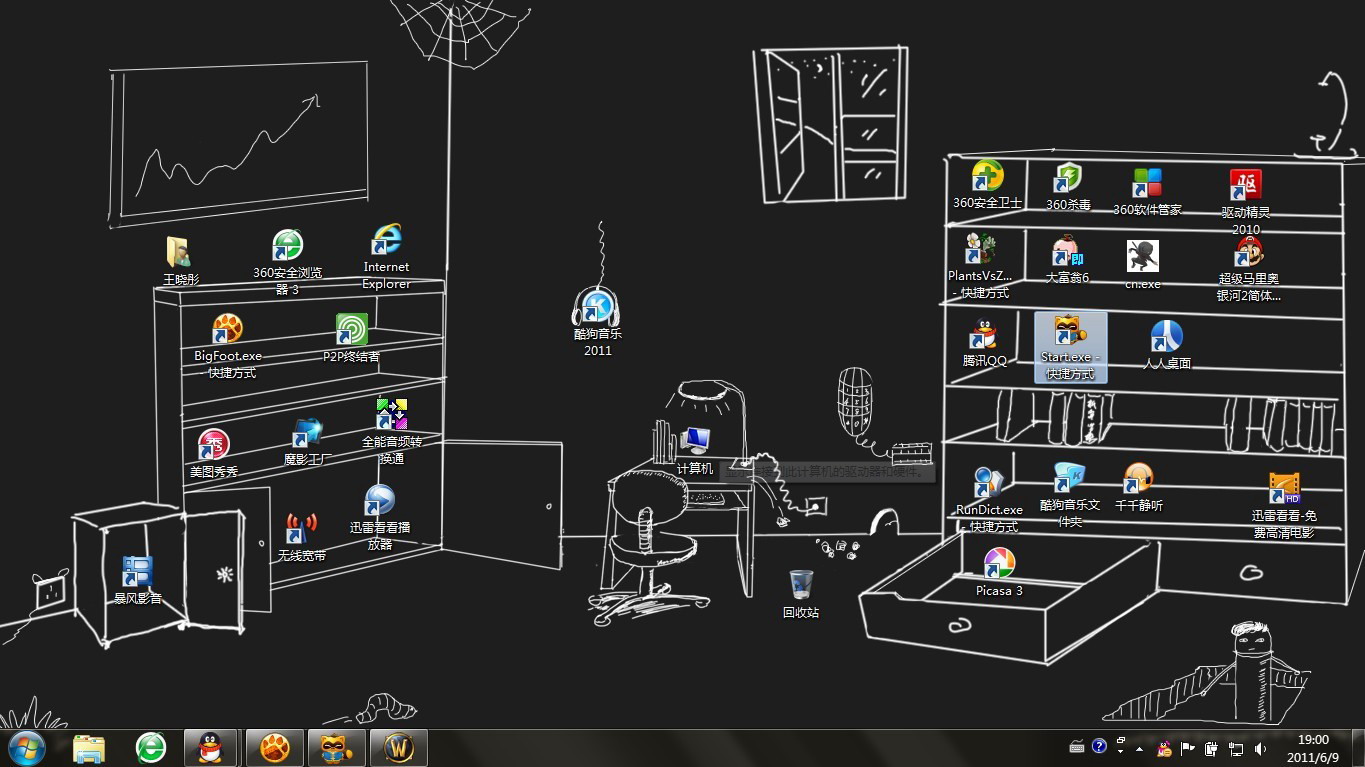Switch to the raccoon app taskbar button
1365x767 pixels.
pos(336,748)
